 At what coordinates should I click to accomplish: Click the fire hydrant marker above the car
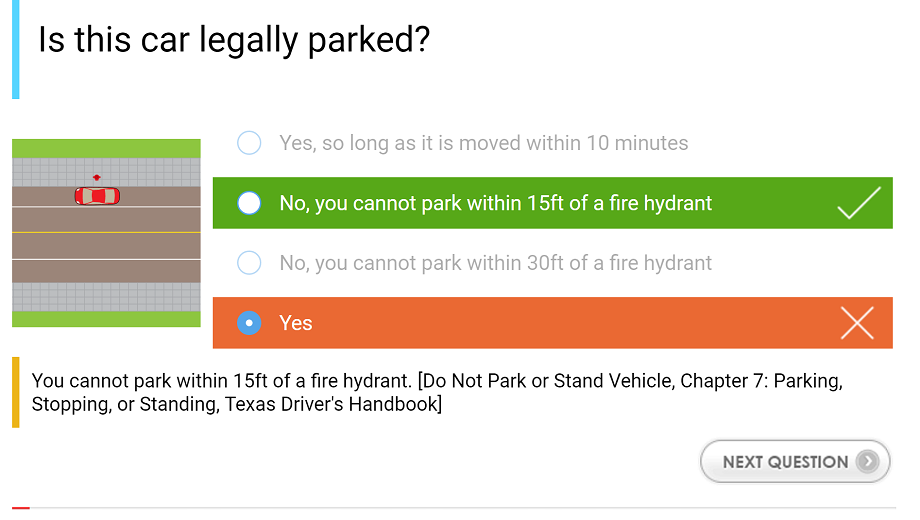pos(96,177)
